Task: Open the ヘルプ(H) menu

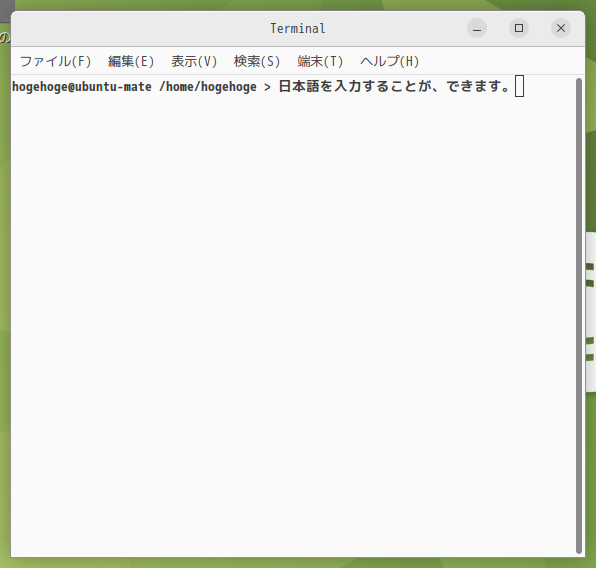Action: tap(390, 61)
